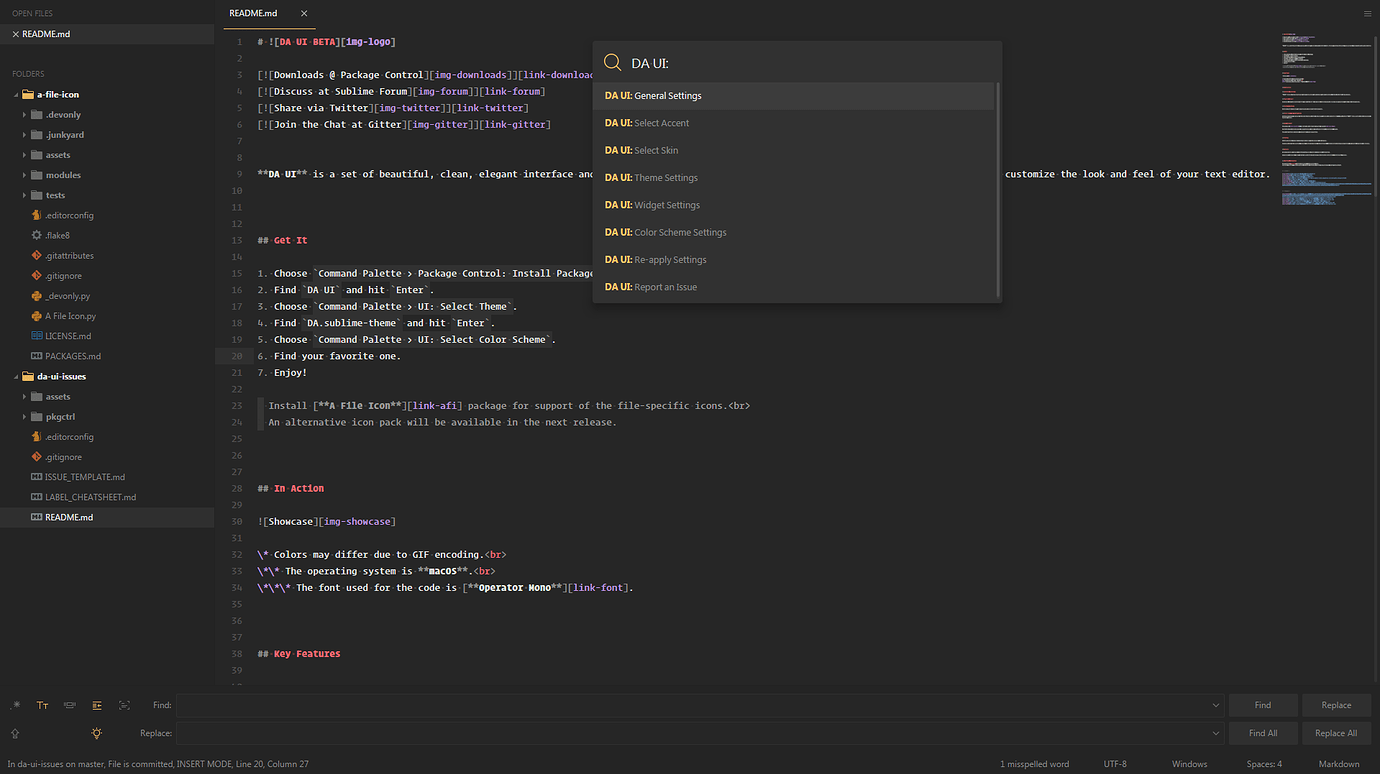The image size is (1380, 774).
Task: Expand the tests folder arrow
Action: [x=24, y=195]
